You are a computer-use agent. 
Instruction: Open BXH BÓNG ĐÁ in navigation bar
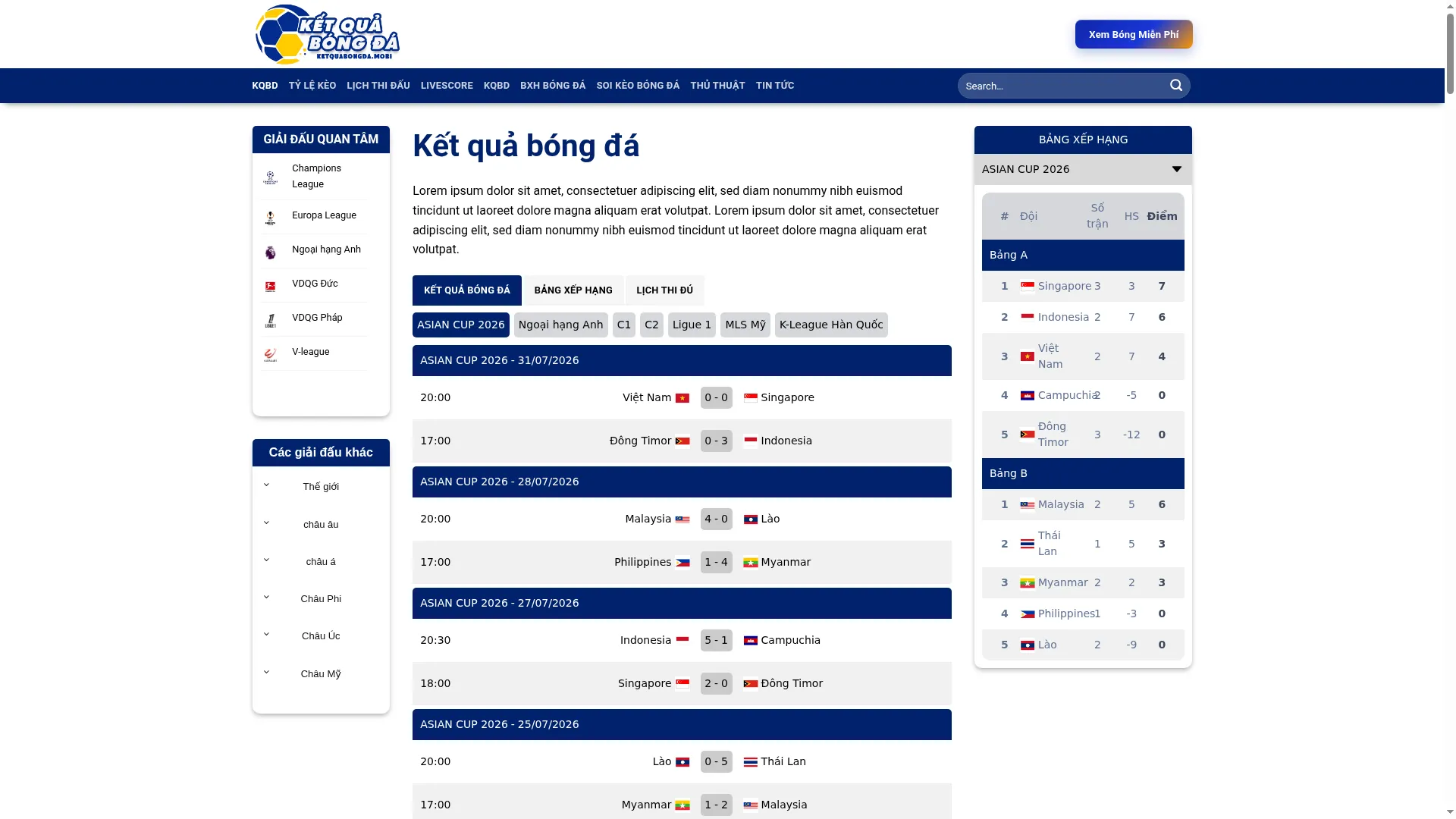553,86
